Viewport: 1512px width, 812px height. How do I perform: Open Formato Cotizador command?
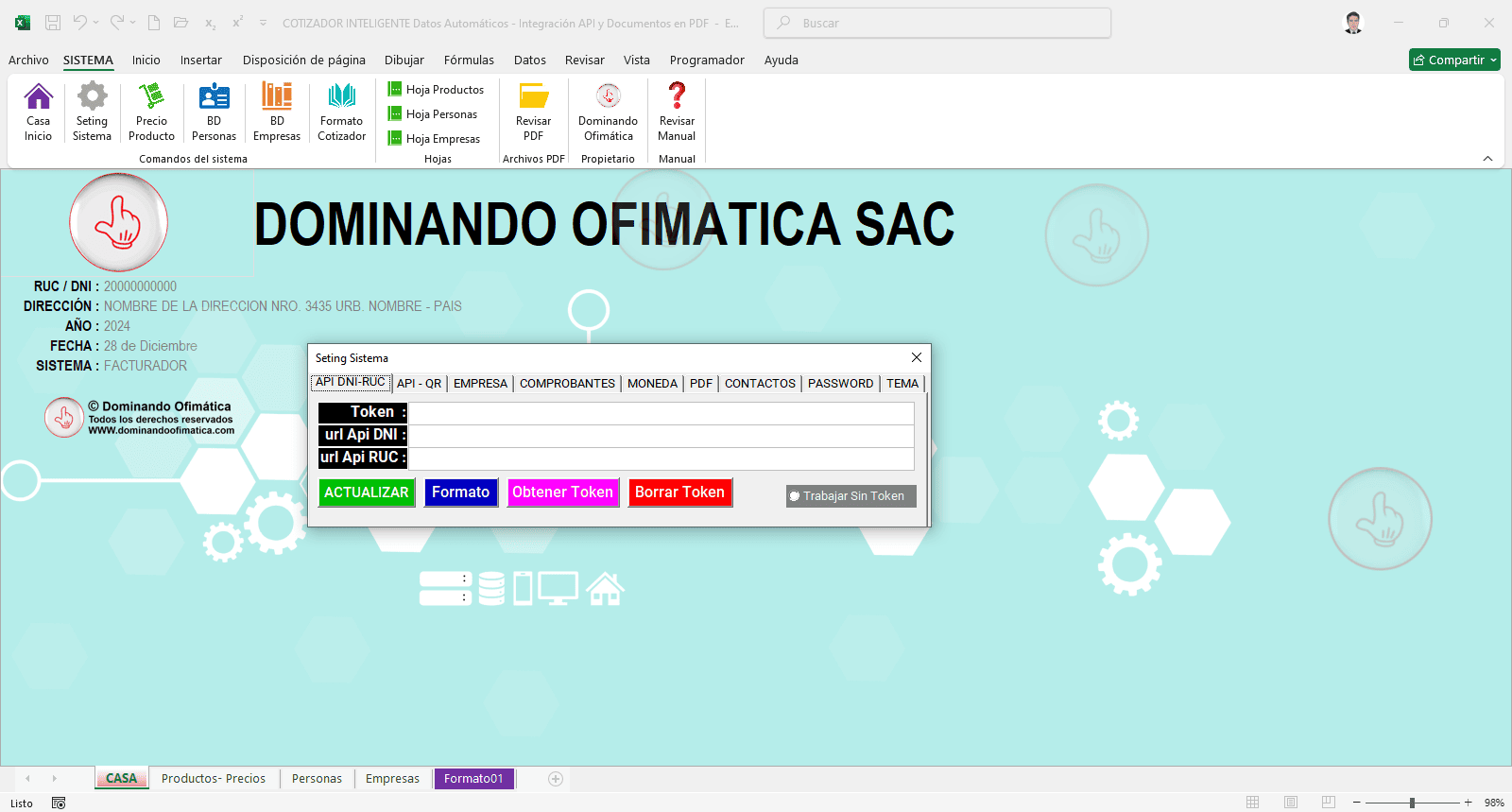pyautogui.click(x=341, y=112)
